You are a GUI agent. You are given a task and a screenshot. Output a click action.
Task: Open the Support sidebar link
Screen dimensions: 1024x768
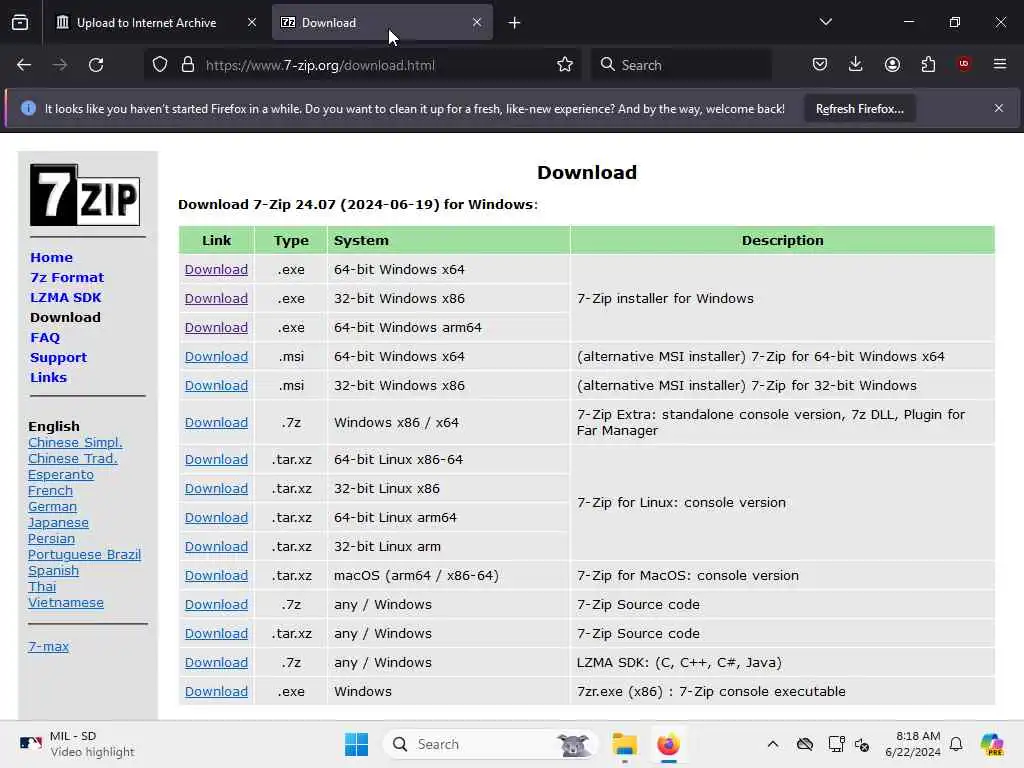click(58, 358)
